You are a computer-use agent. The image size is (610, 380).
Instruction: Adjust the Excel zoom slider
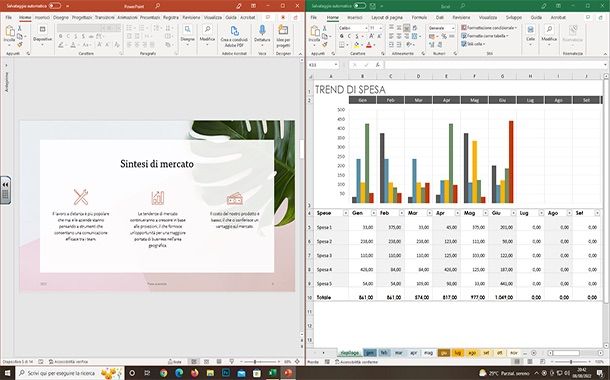[571, 361]
